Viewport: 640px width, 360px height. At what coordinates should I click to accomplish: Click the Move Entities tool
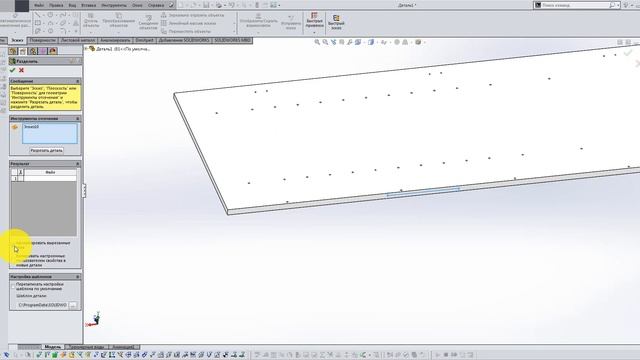186,31
